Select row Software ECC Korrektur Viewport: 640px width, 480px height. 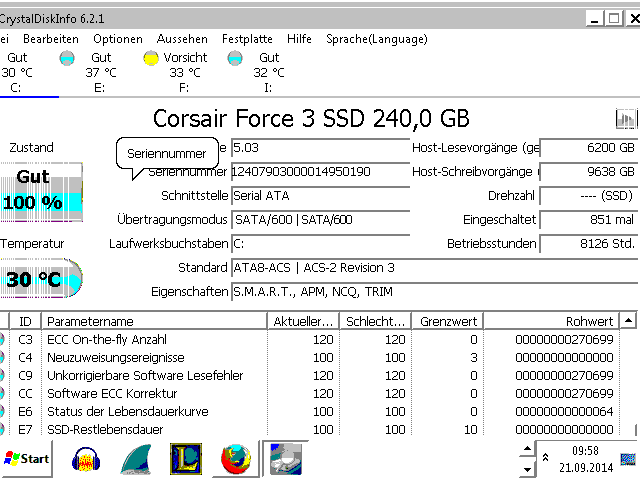coord(309,393)
